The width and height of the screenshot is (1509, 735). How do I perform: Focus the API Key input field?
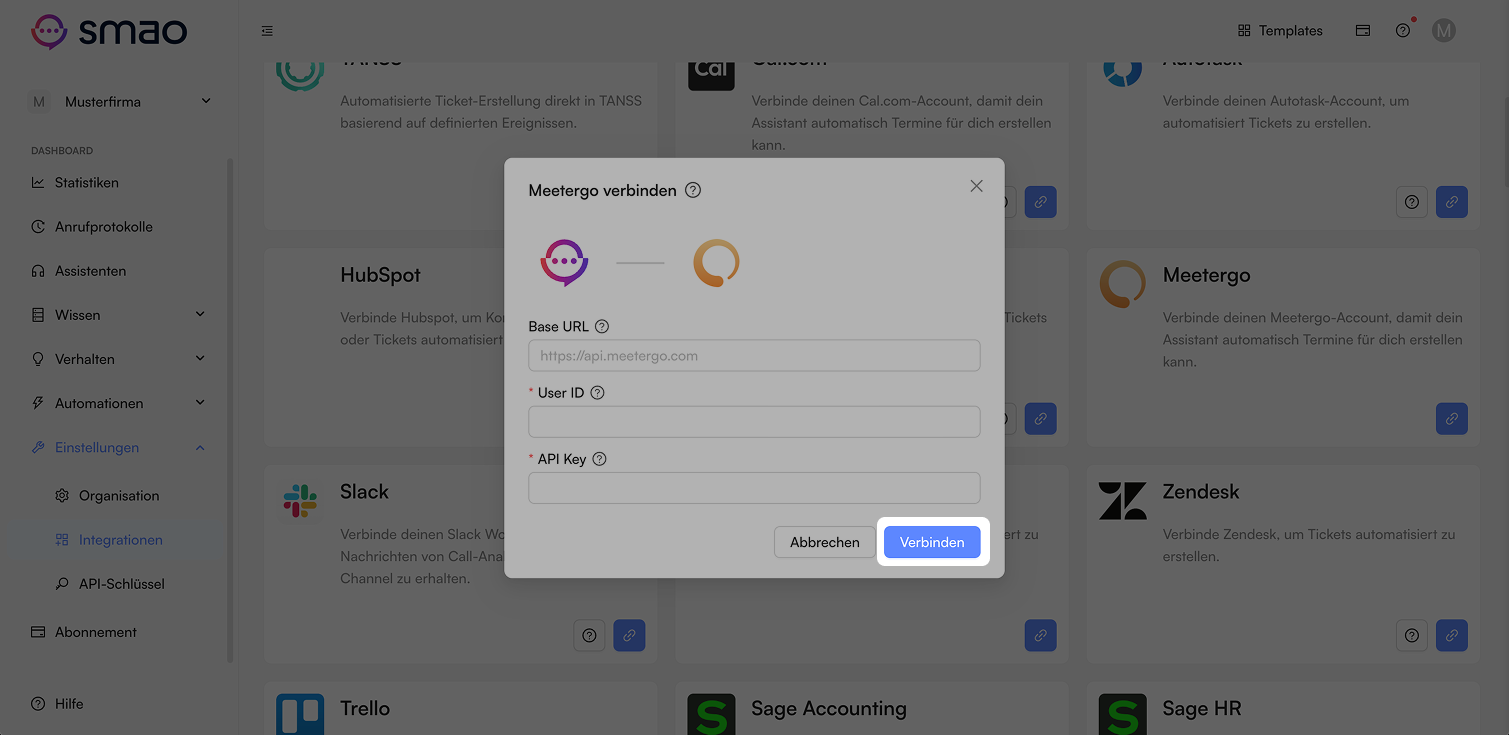click(754, 488)
